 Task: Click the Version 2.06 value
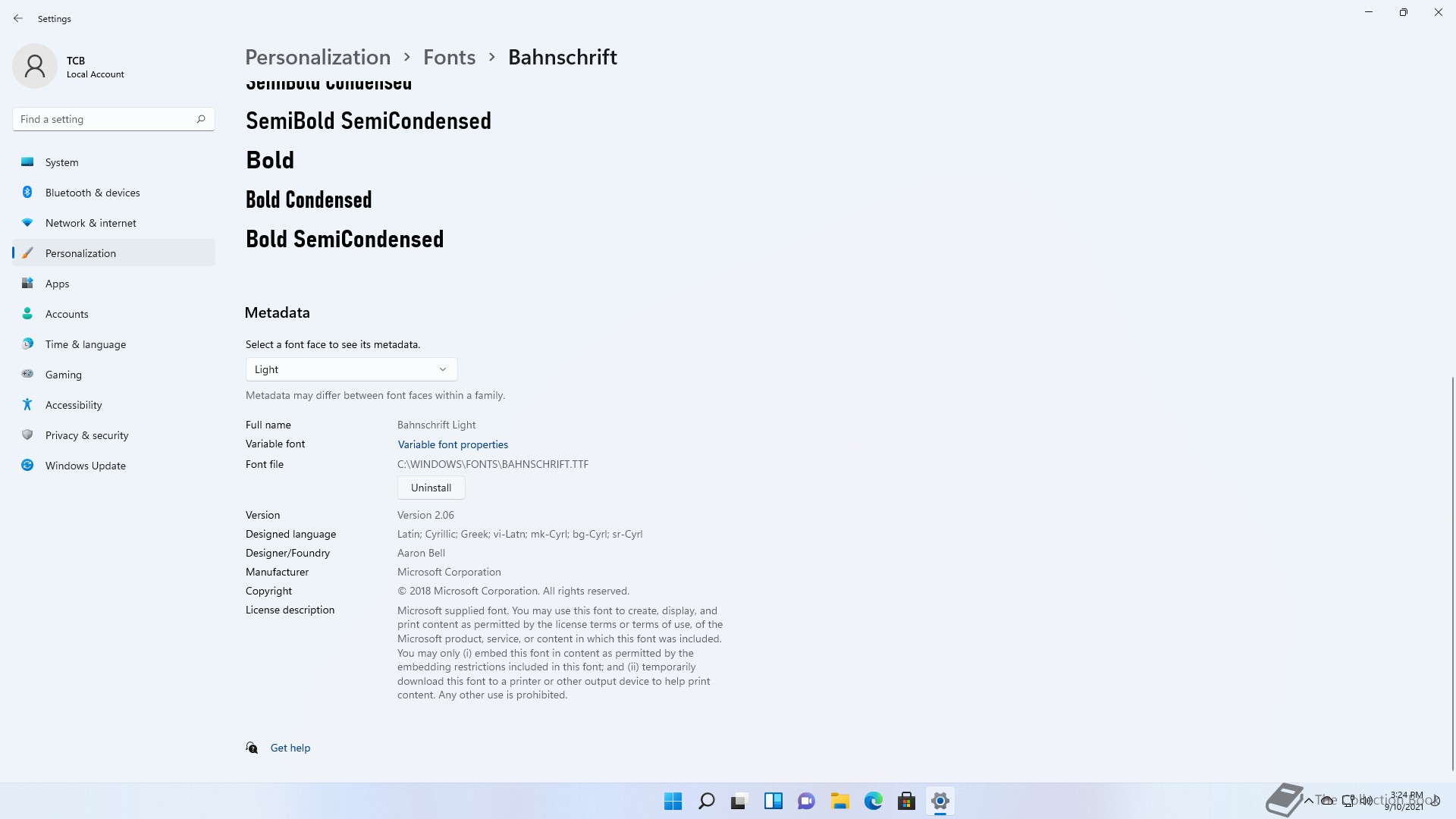coord(425,515)
